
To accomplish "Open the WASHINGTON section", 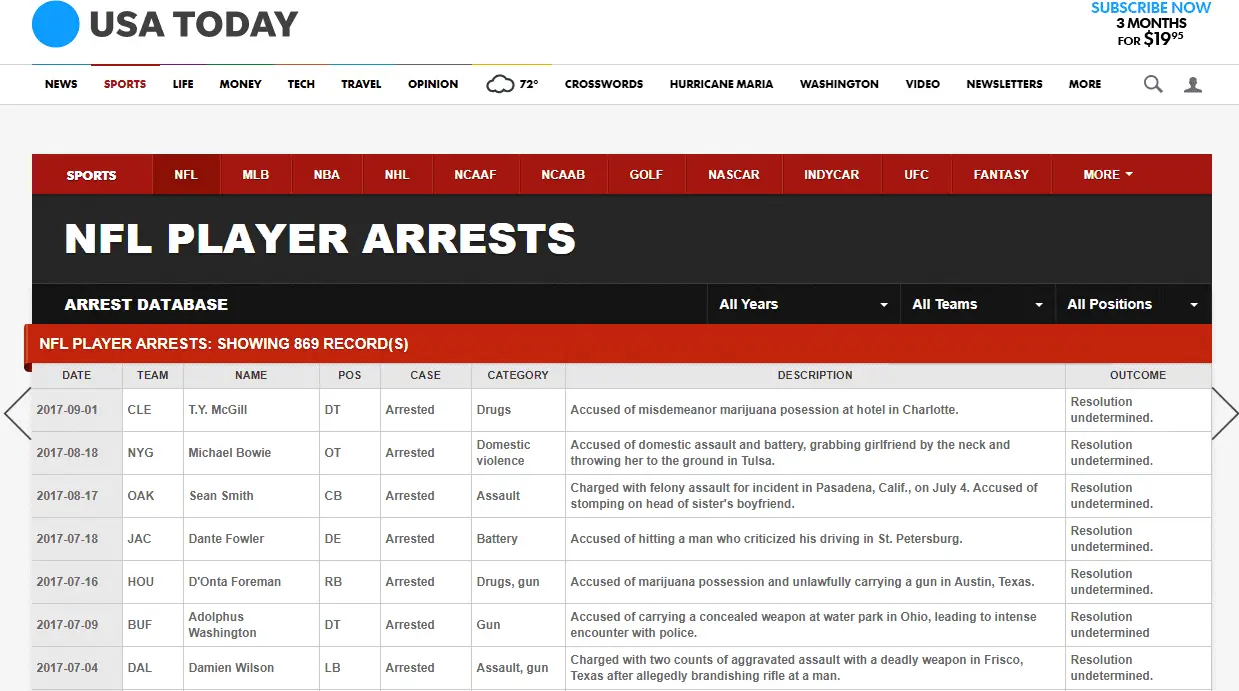I will (839, 84).
